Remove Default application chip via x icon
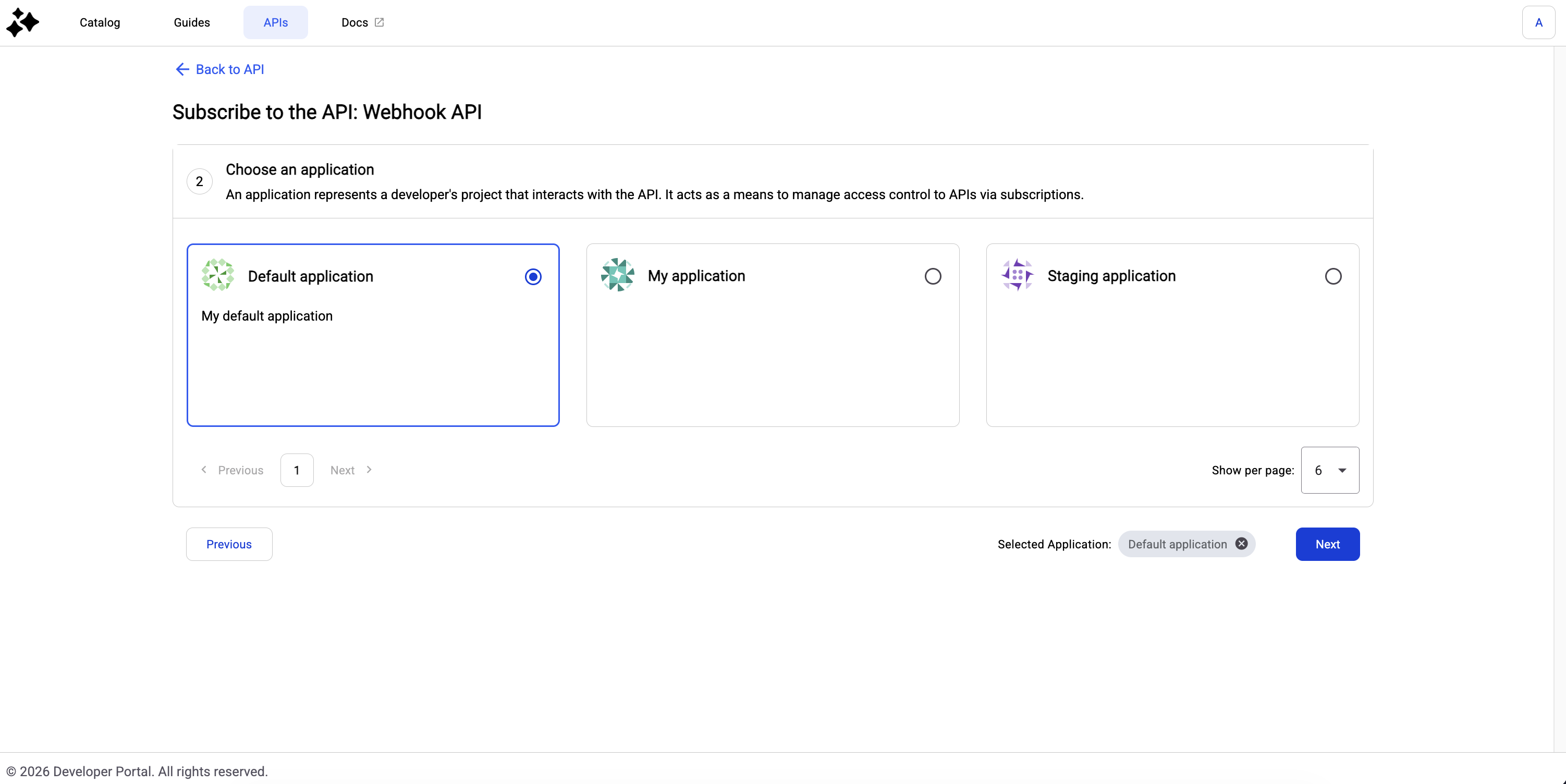This screenshot has width=1566, height=784. [1241, 543]
